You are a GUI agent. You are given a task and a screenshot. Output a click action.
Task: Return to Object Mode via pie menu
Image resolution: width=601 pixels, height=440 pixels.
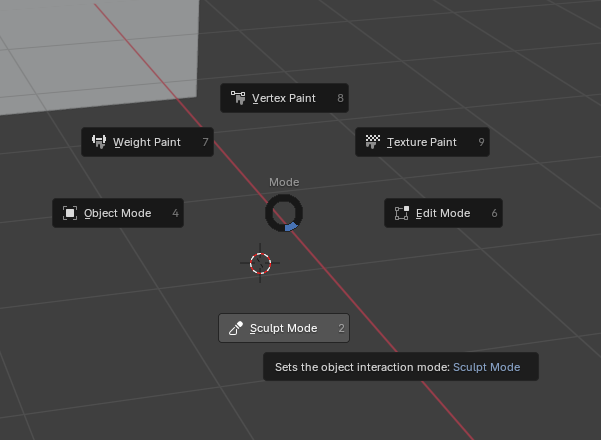click(117, 213)
